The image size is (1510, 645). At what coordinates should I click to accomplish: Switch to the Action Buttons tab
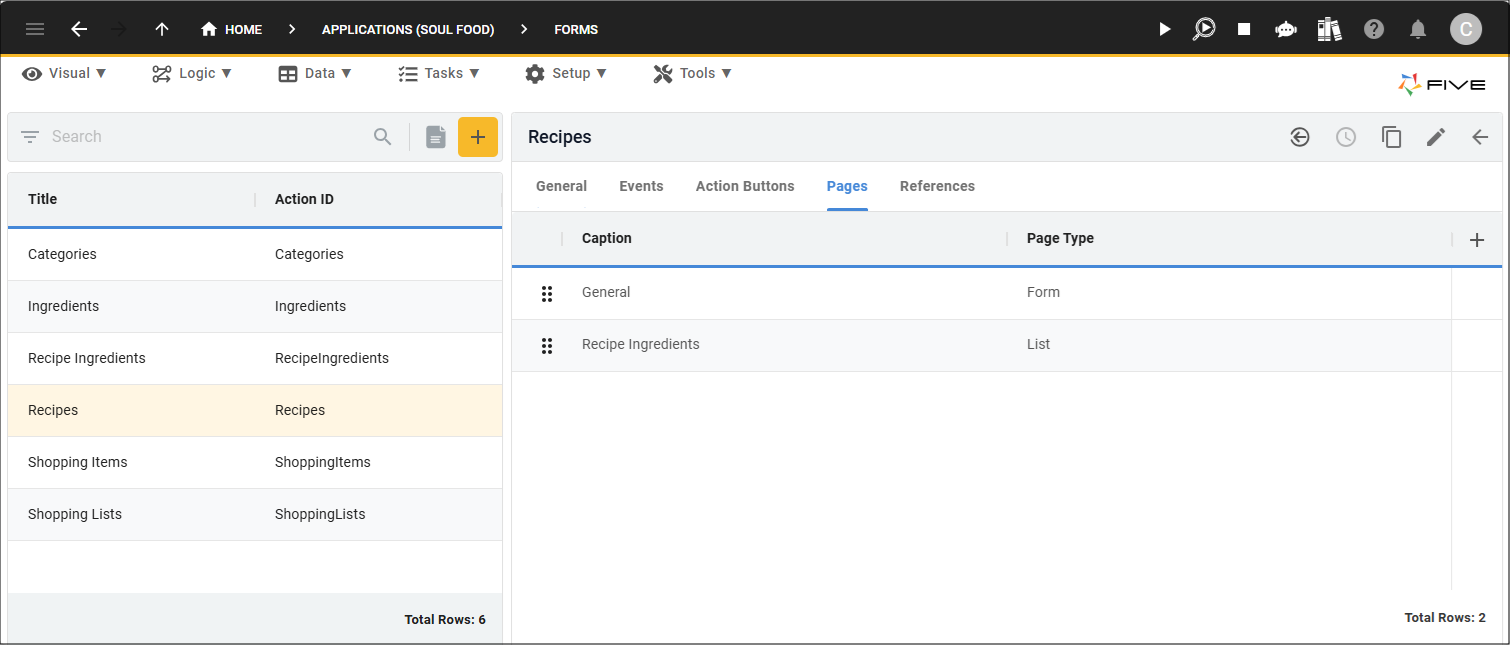point(744,186)
